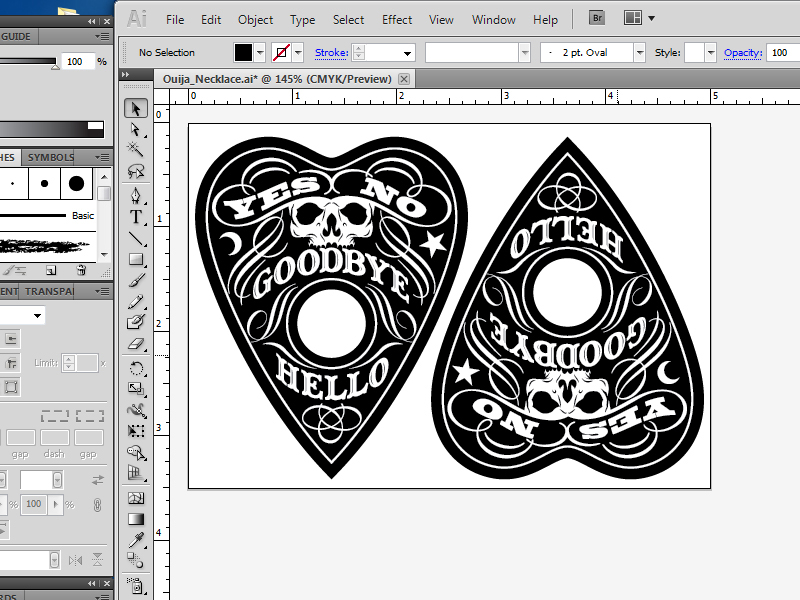Click the Brushes panel scrollbar
The height and width of the screenshot is (600, 800).
[x=104, y=191]
